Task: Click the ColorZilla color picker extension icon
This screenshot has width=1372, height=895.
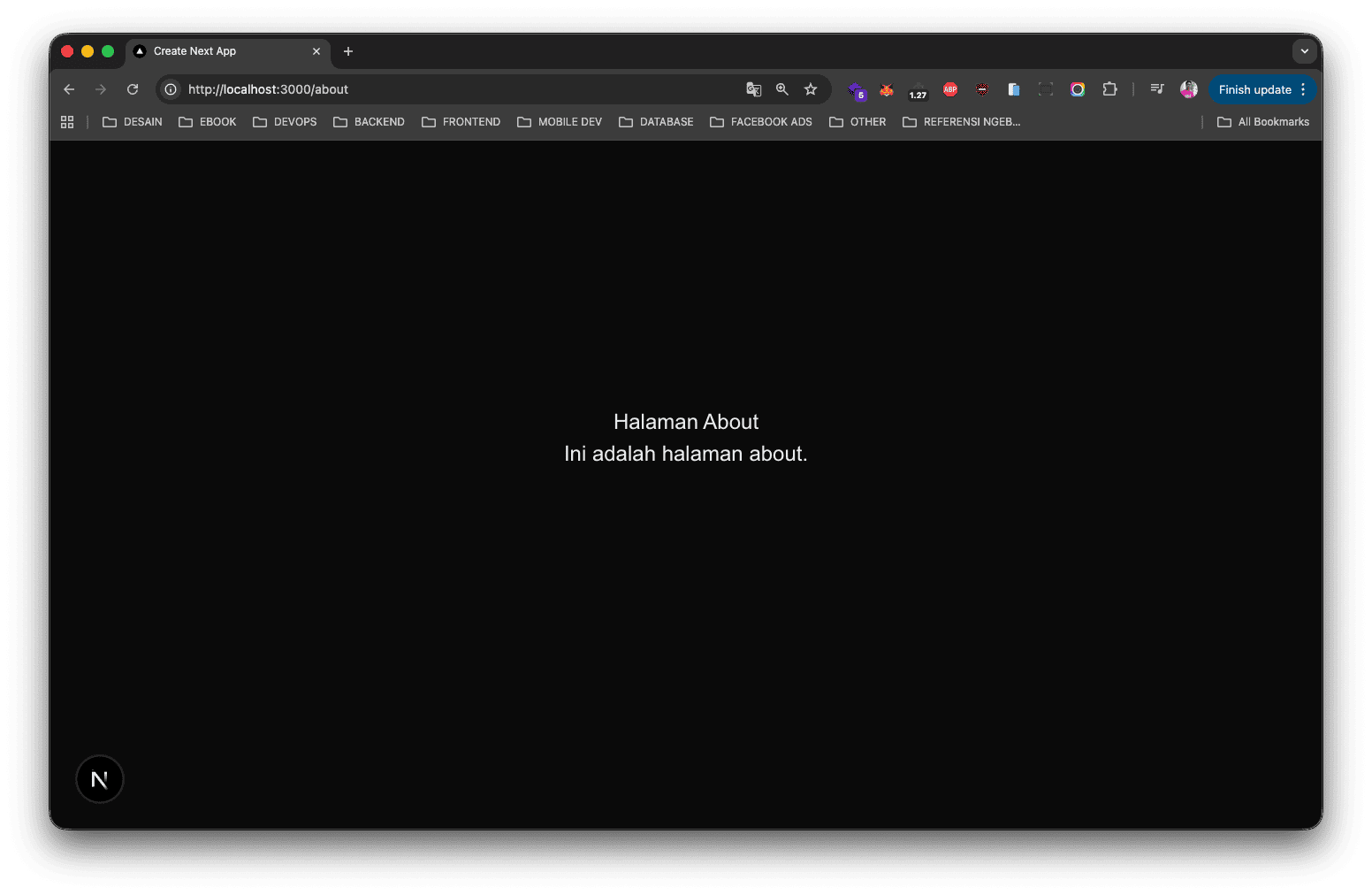Action: (1077, 89)
